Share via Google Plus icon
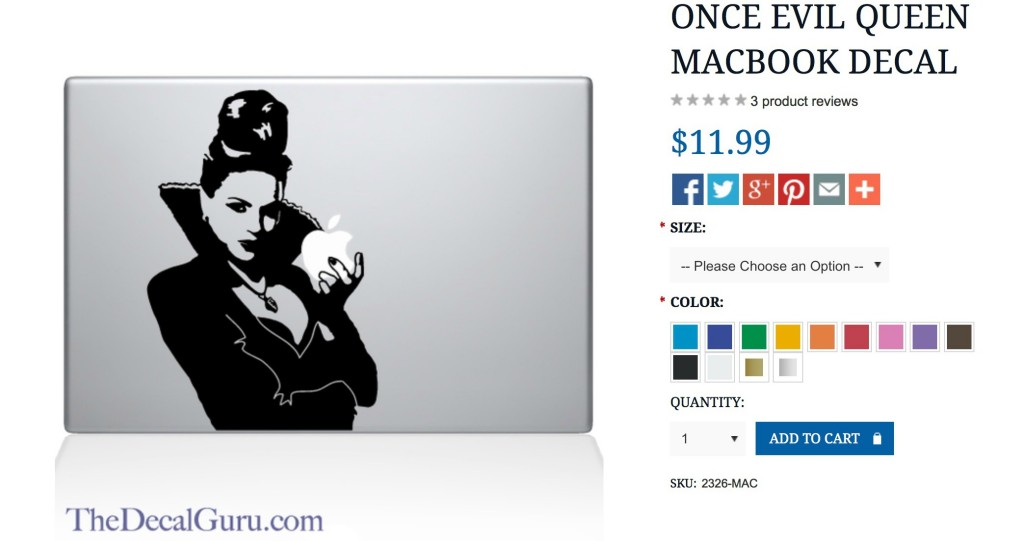Image resolution: width=1024 pixels, height=541 pixels. click(x=758, y=189)
